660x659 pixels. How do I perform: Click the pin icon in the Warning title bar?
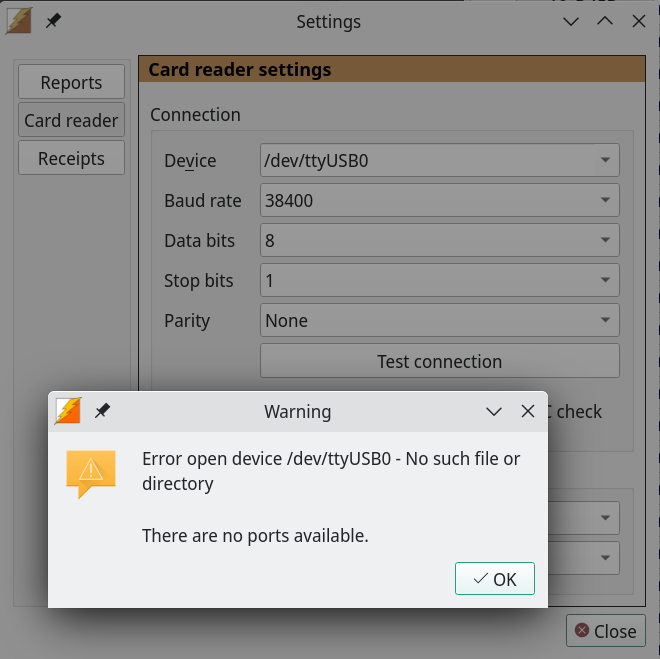click(102, 411)
